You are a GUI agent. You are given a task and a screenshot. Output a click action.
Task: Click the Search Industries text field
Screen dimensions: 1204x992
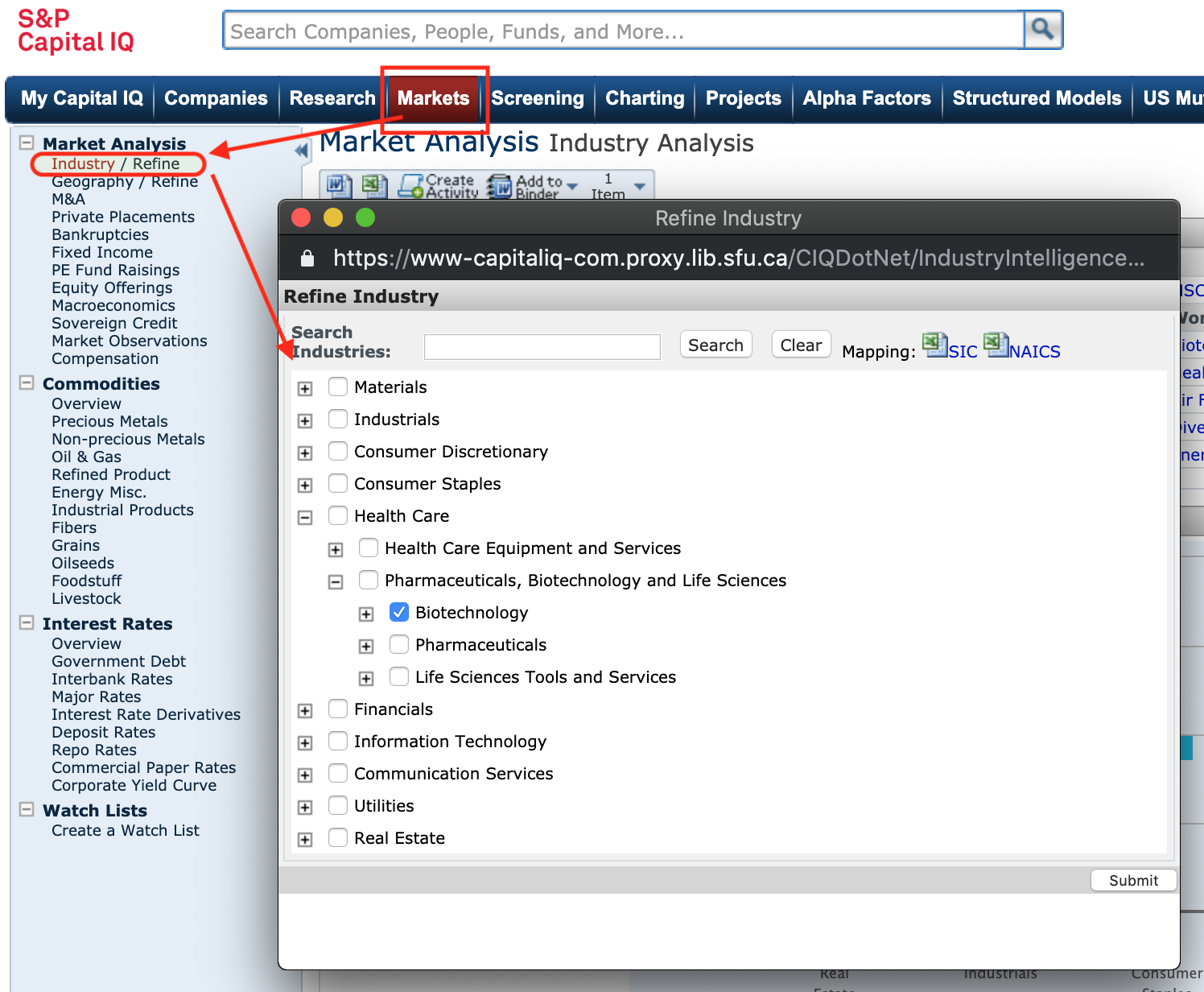542,346
